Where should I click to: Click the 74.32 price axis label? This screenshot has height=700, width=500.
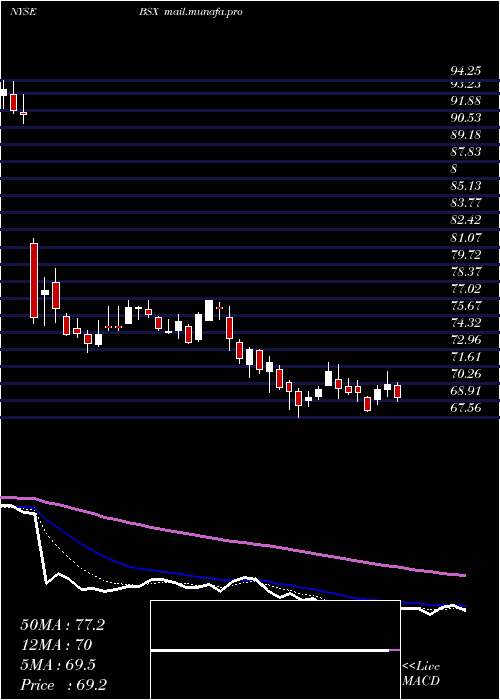(466, 322)
